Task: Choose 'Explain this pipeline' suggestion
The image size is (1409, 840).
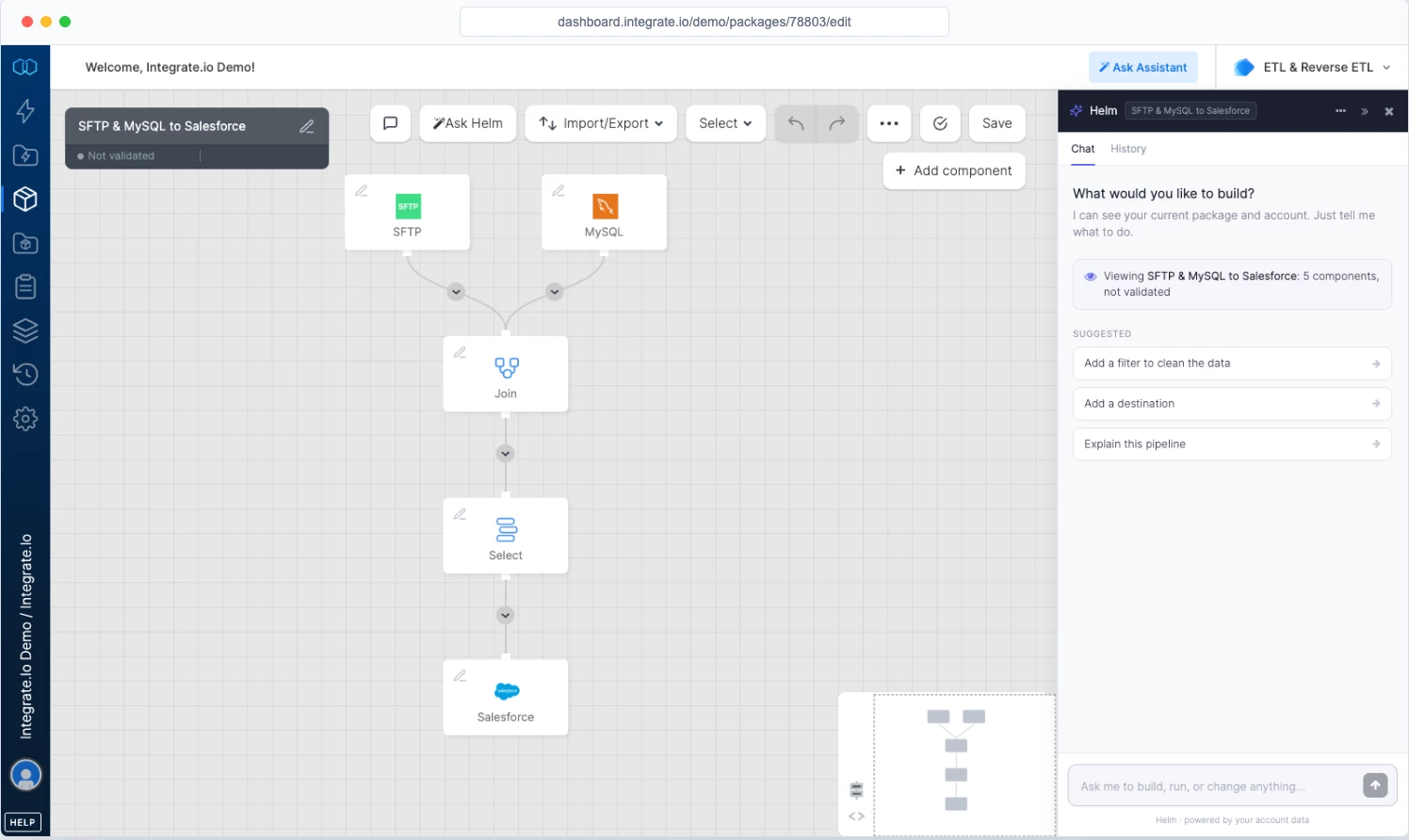Action: 1232,444
